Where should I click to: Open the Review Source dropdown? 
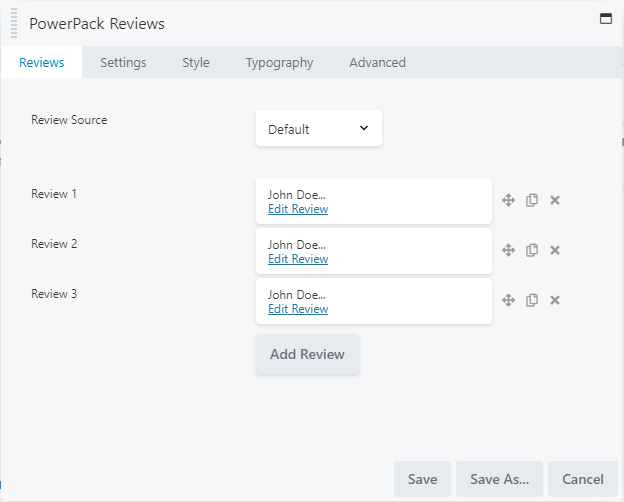point(319,128)
